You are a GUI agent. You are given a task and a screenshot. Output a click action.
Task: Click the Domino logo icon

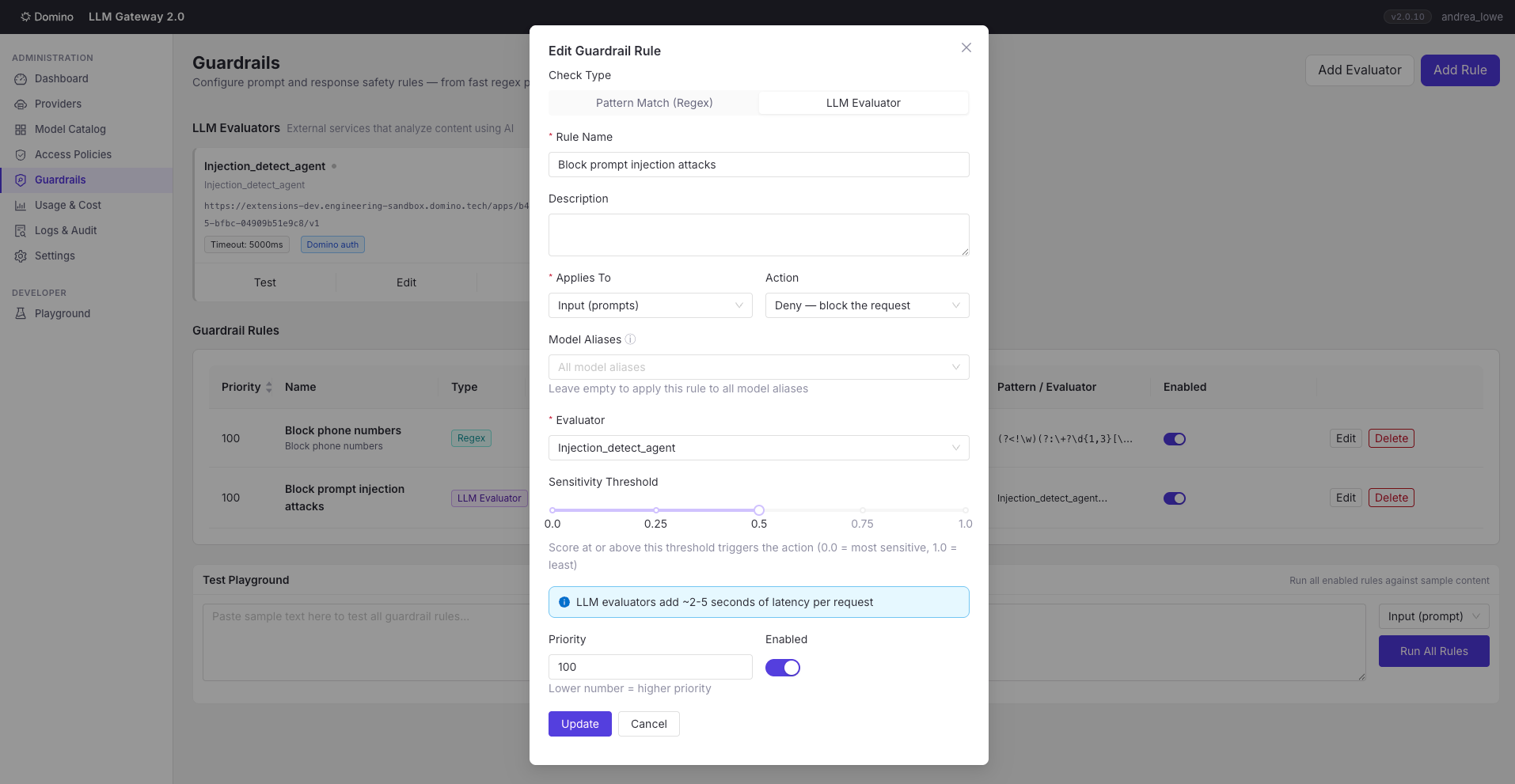(25, 17)
